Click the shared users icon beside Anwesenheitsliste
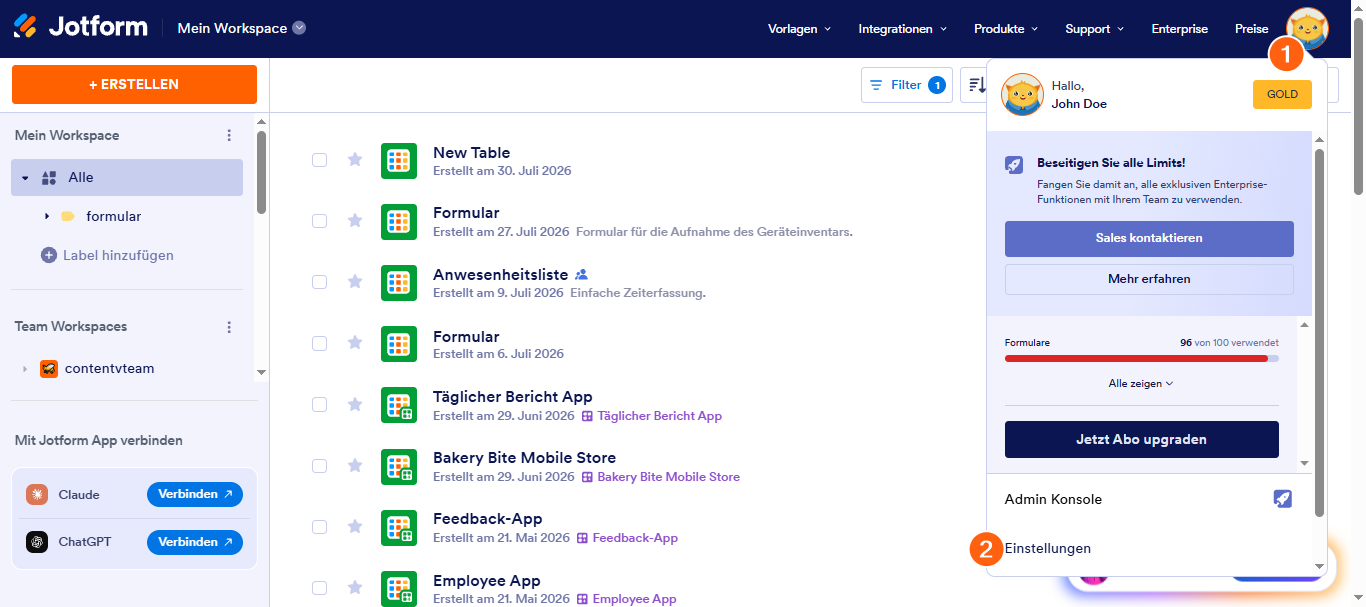1366x607 pixels. click(x=581, y=274)
